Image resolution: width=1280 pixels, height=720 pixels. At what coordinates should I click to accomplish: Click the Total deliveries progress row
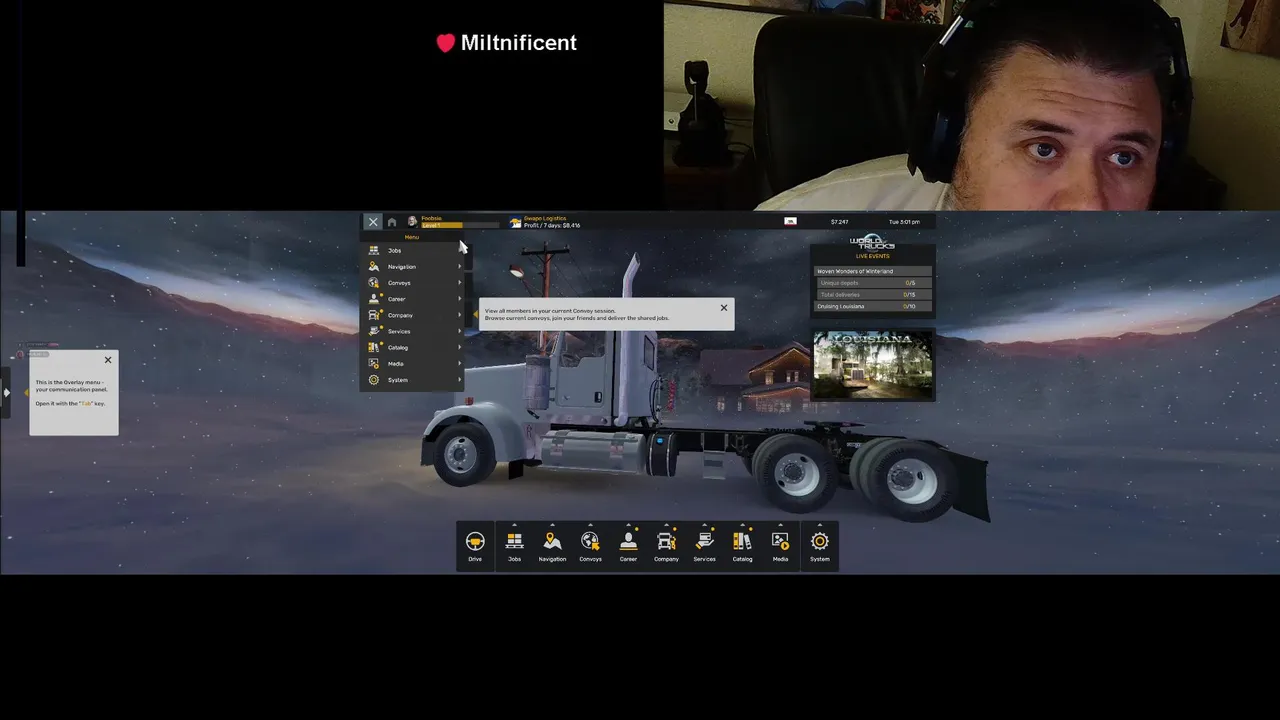(x=872, y=295)
